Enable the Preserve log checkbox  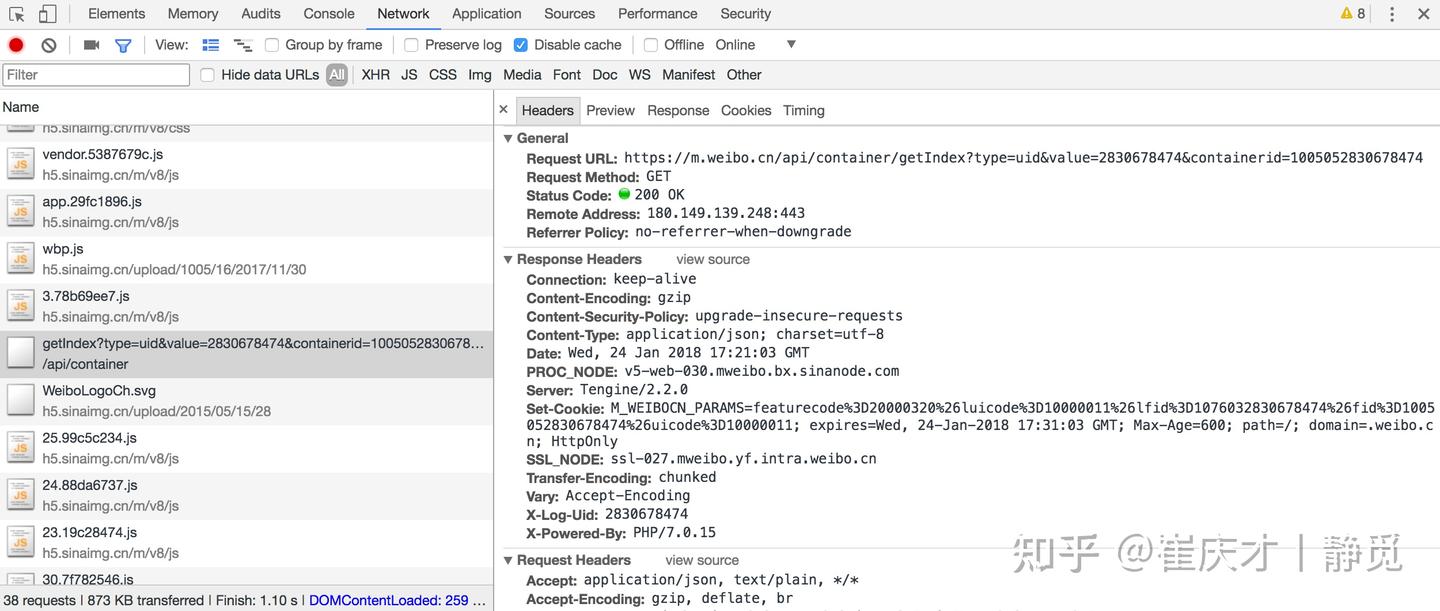point(411,45)
